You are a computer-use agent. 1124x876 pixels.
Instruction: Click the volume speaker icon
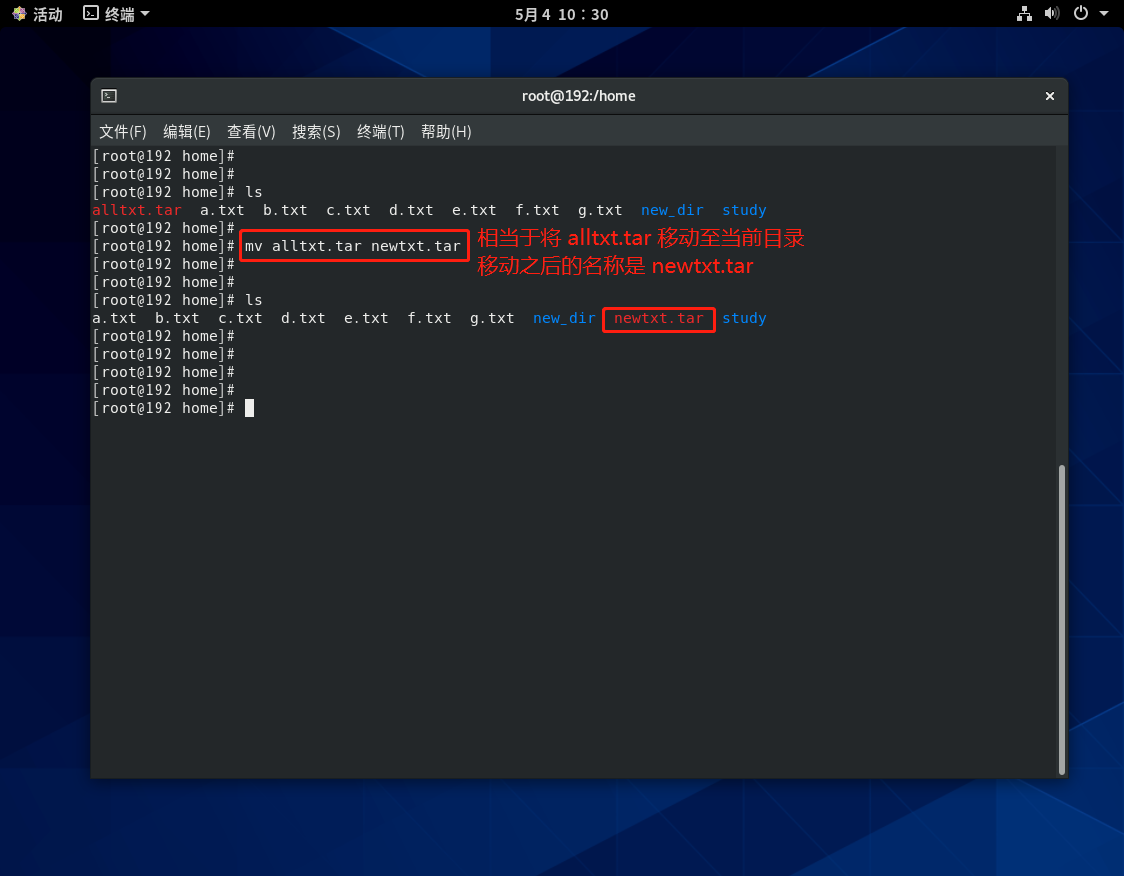[x=1051, y=14]
